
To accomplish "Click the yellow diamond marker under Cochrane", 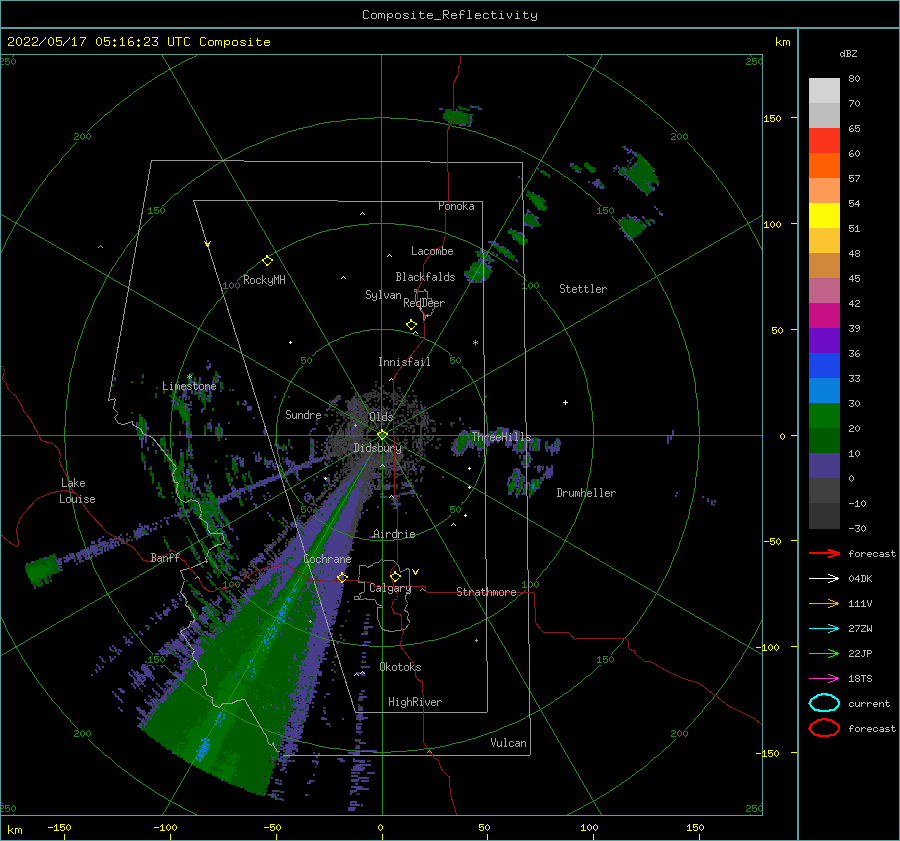I will 342,577.
